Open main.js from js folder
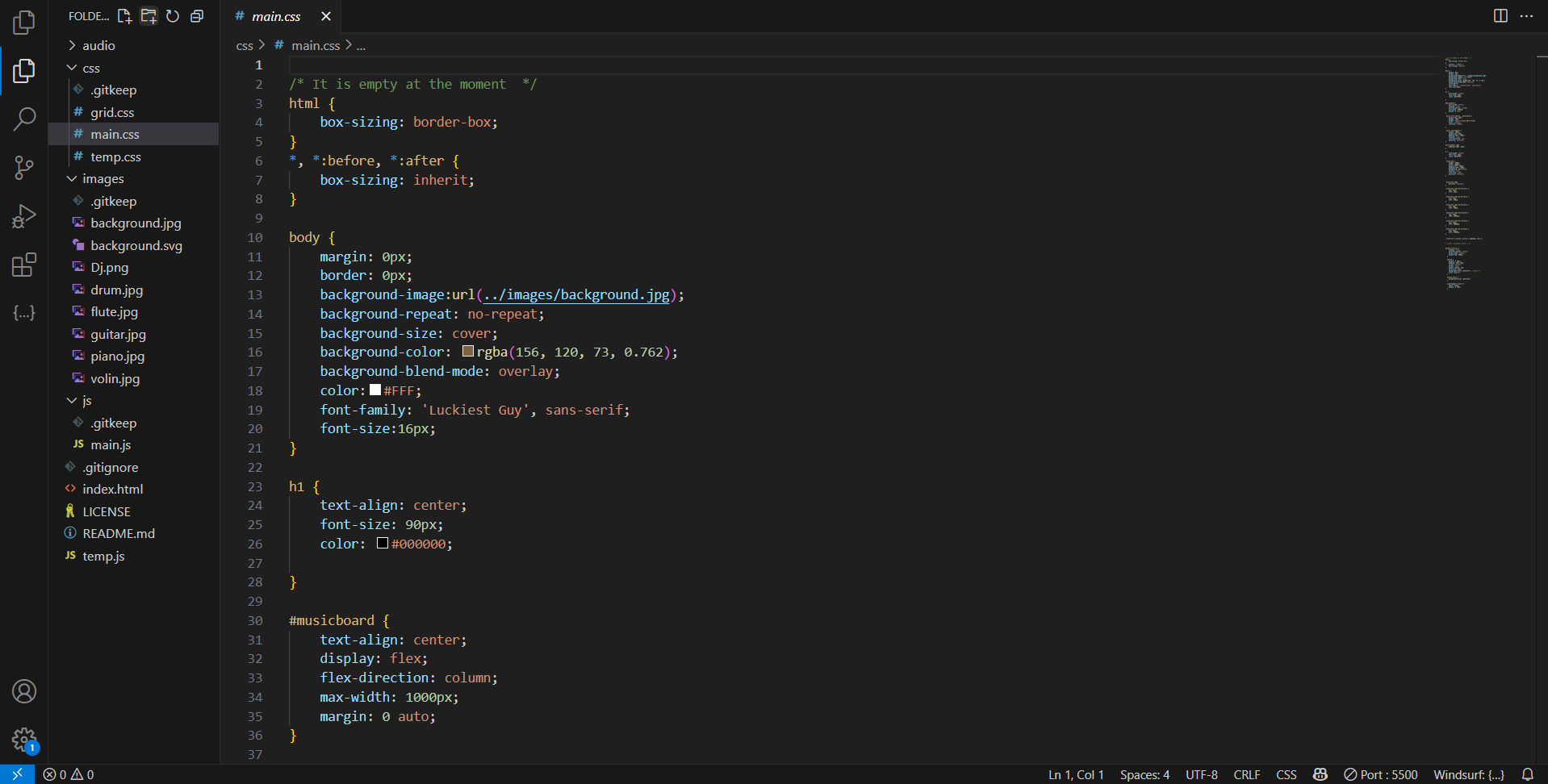Screen dimensions: 1548x784 (x=133, y=444)
